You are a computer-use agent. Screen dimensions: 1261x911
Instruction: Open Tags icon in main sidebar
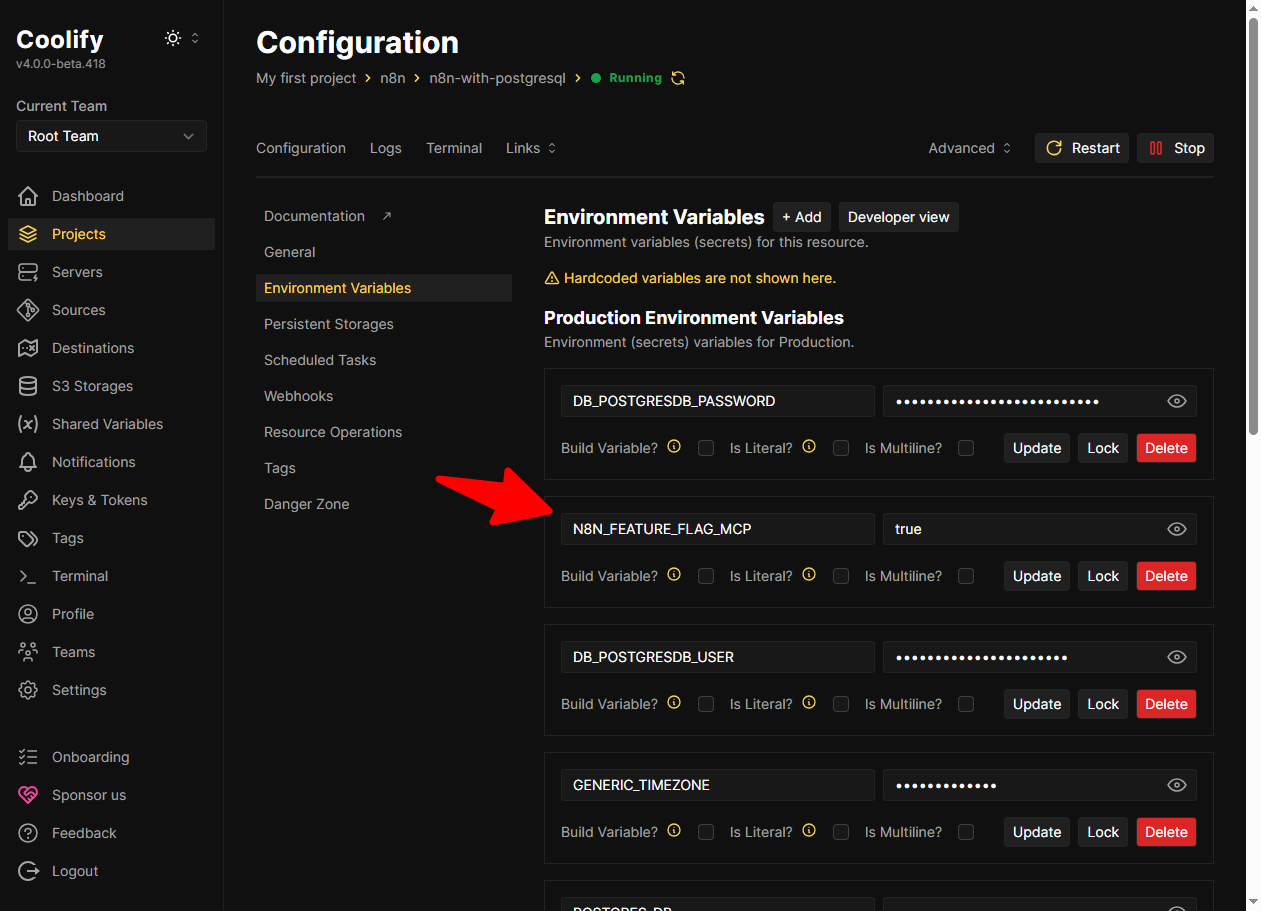(28, 538)
